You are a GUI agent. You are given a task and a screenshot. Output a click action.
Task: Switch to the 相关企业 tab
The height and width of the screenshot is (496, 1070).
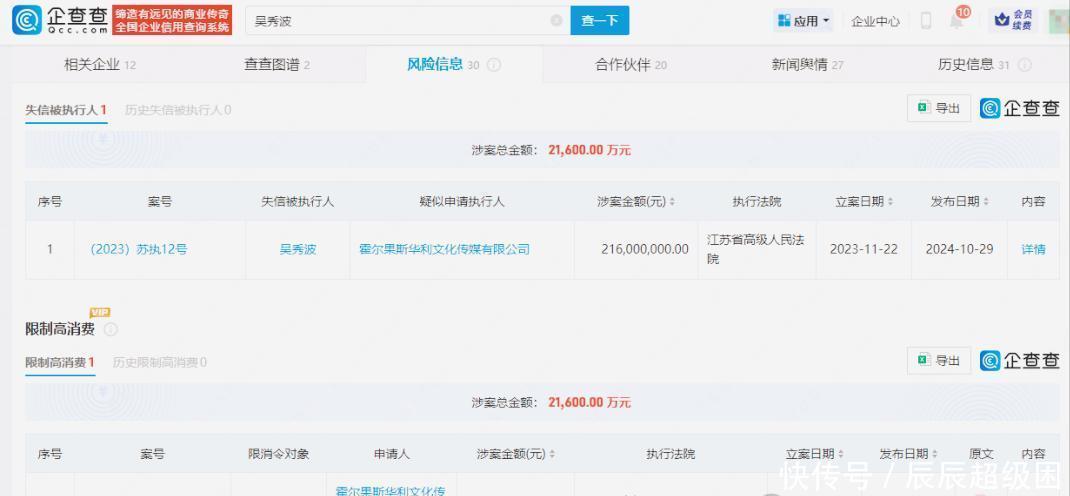(x=99, y=65)
